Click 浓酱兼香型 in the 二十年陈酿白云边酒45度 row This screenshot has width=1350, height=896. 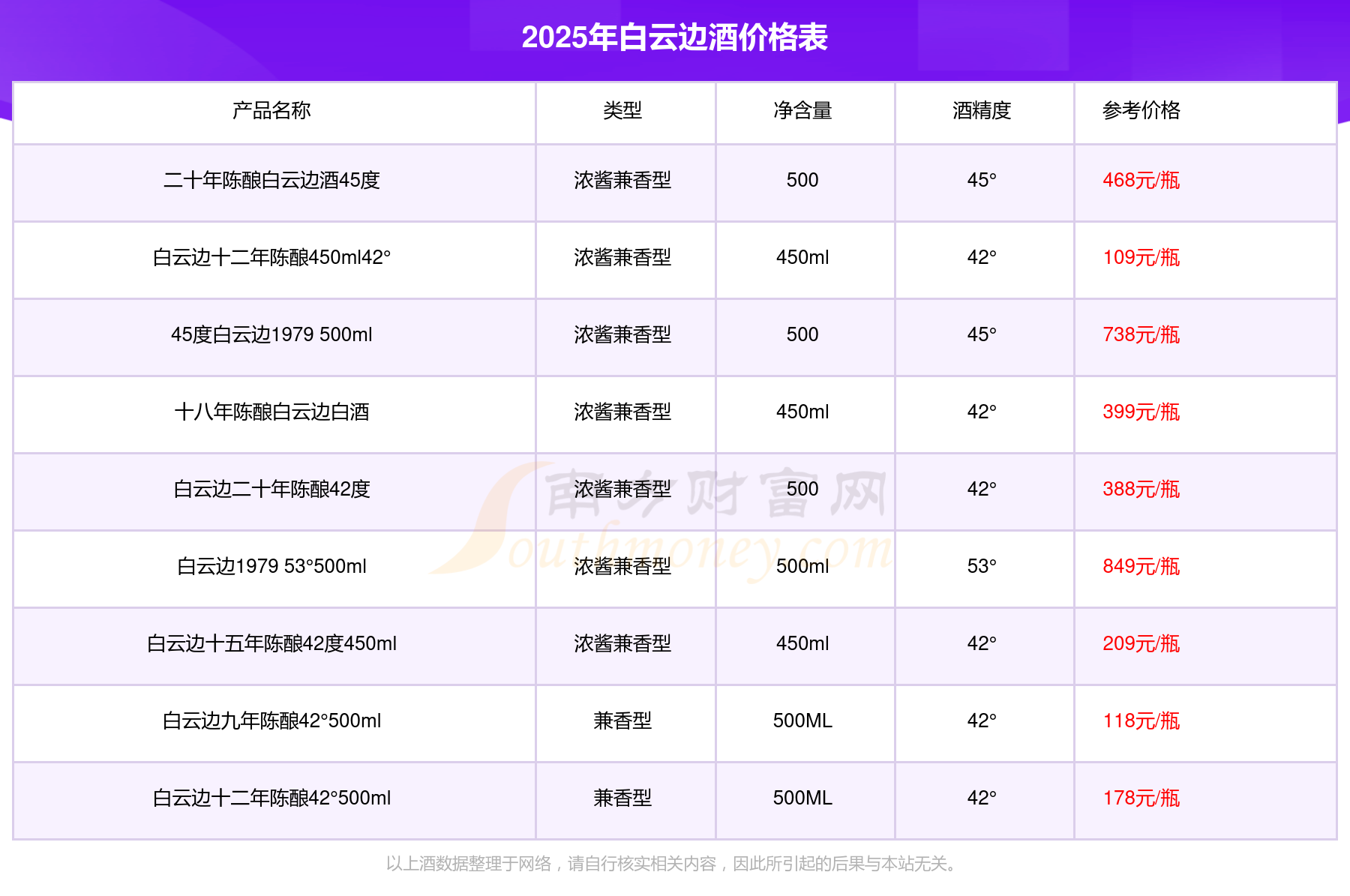[622, 180]
